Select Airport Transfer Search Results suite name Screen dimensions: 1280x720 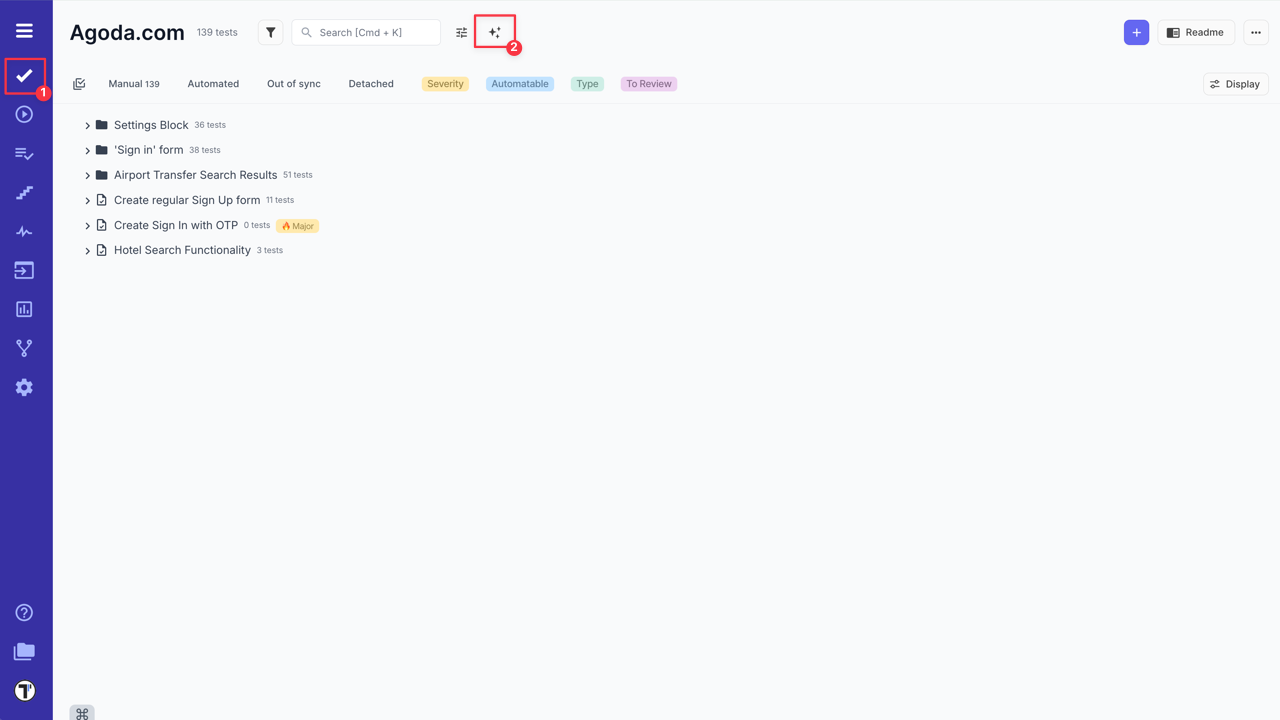pos(196,175)
